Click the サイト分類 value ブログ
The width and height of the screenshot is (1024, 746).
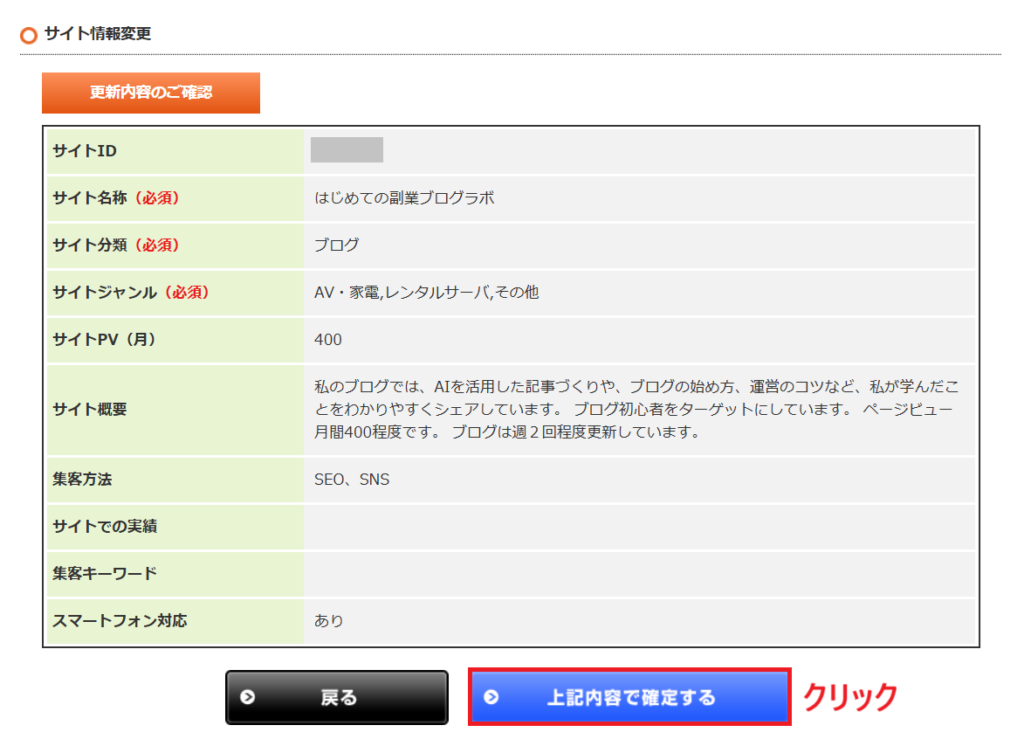click(x=337, y=245)
